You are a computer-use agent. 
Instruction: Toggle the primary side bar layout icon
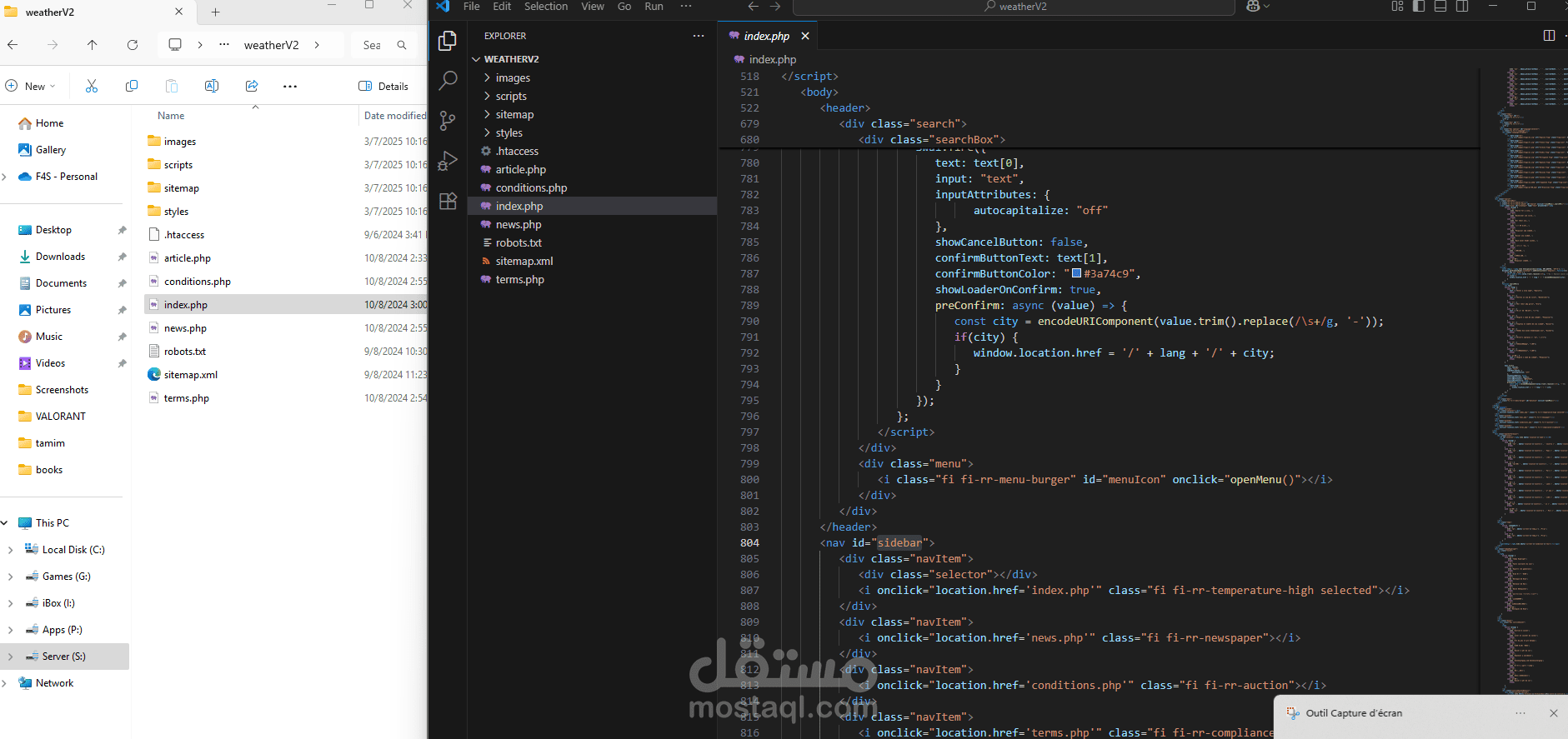pos(1419,7)
